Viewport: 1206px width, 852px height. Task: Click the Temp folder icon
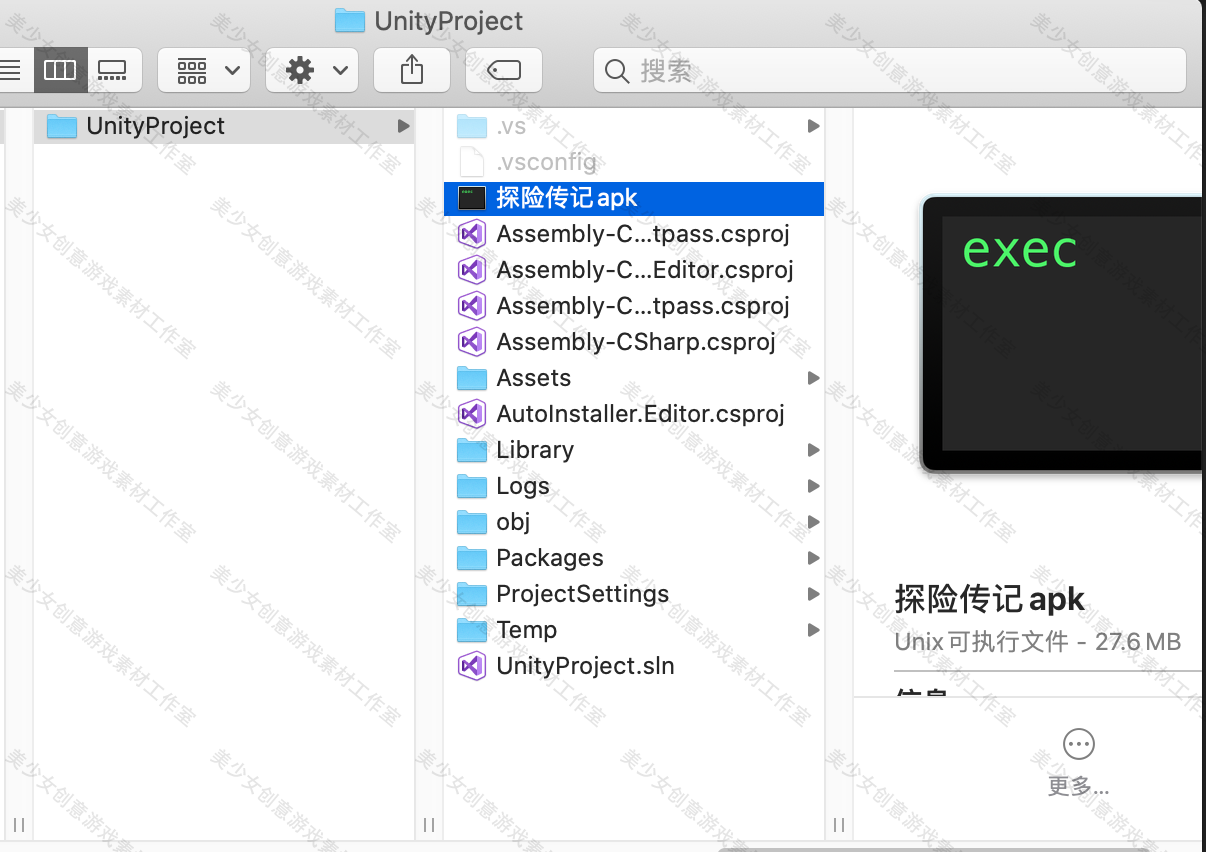click(x=472, y=630)
